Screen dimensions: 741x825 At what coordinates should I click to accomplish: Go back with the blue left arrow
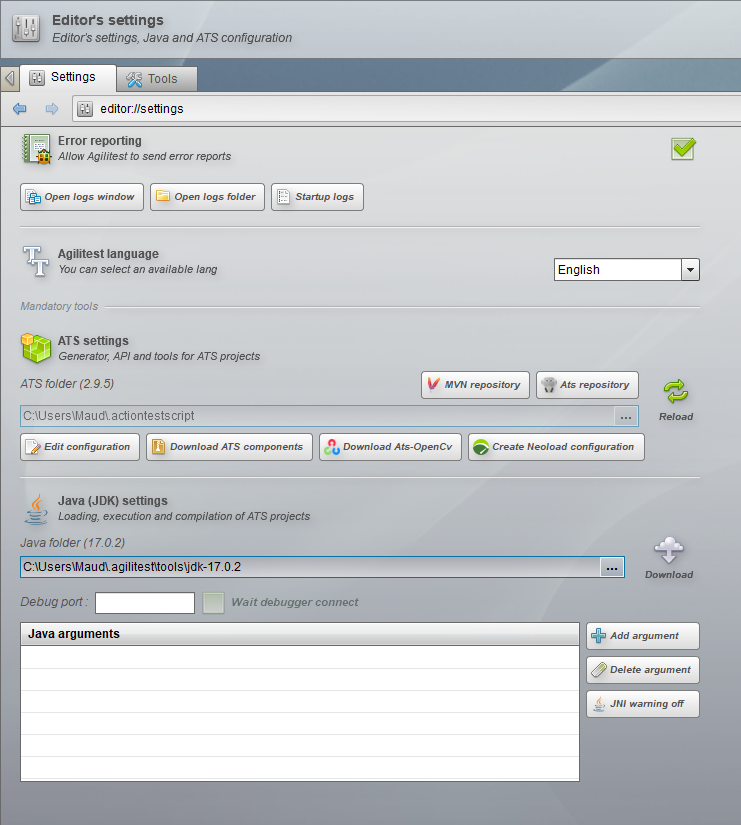pyautogui.click(x=20, y=109)
